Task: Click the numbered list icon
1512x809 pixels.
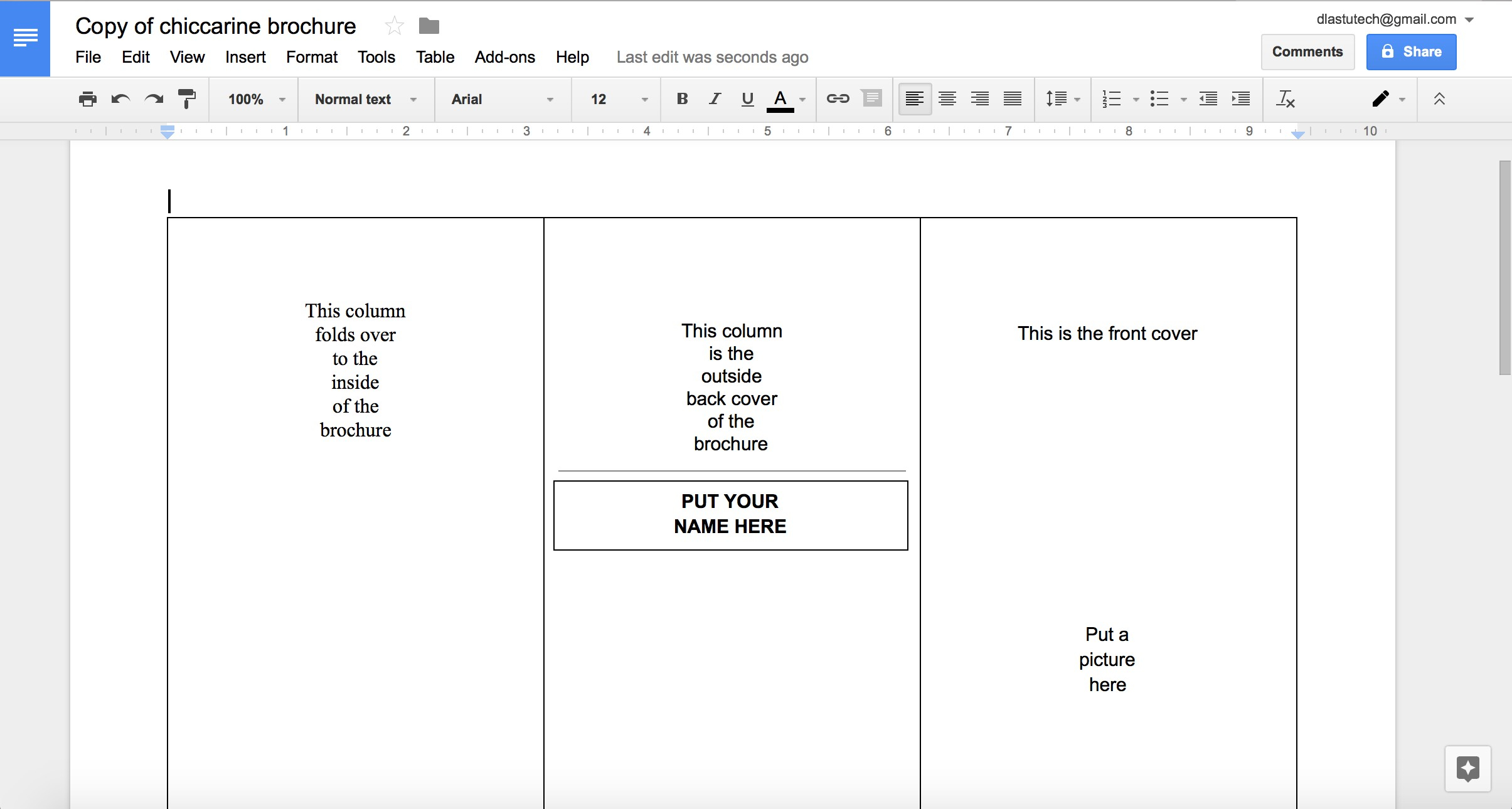Action: click(1112, 99)
